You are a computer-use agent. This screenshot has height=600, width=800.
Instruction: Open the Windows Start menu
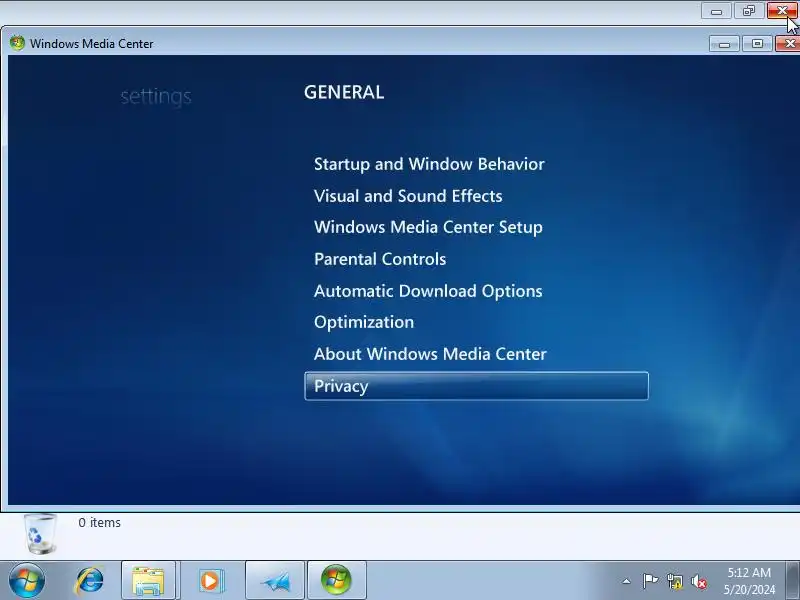pyautogui.click(x=27, y=581)
